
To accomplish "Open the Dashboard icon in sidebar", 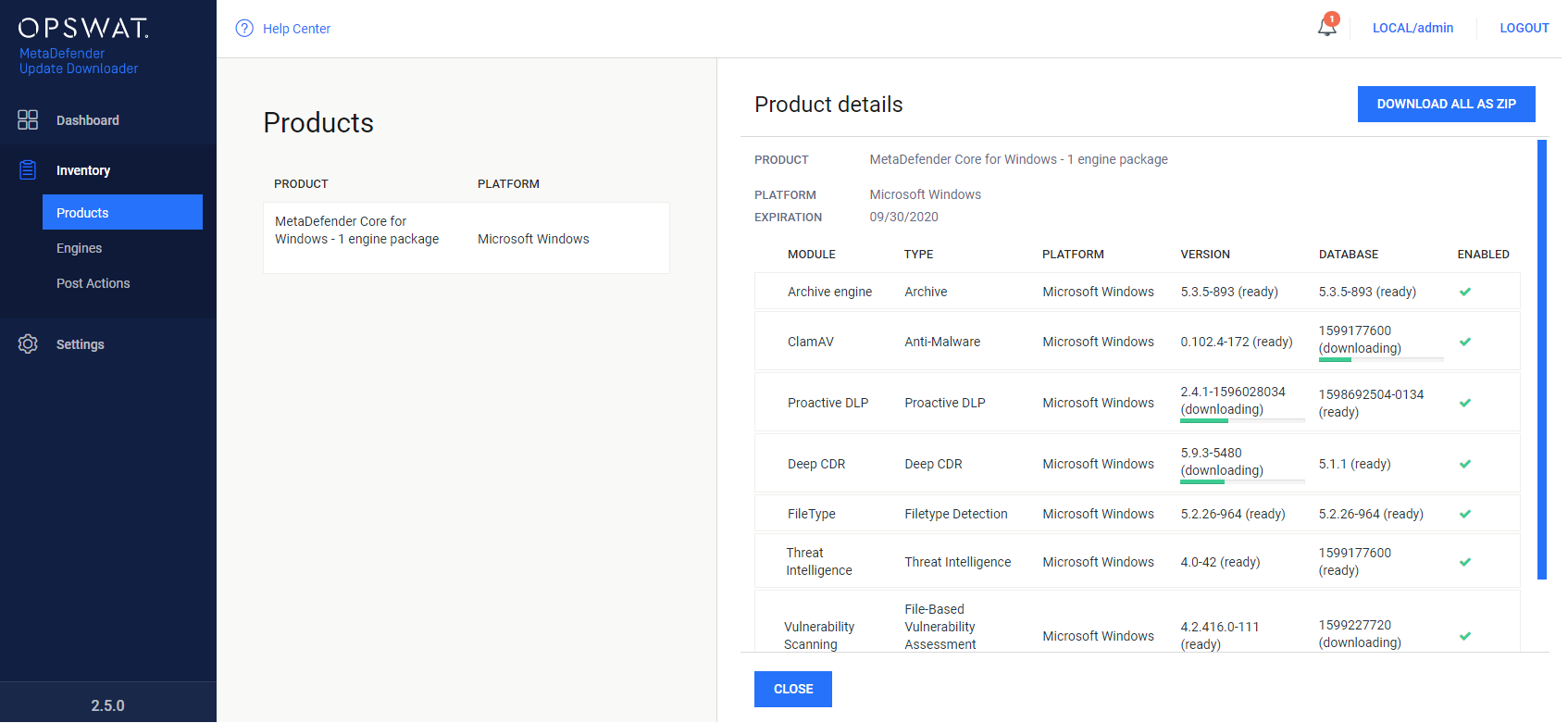I will click(28, 119).
